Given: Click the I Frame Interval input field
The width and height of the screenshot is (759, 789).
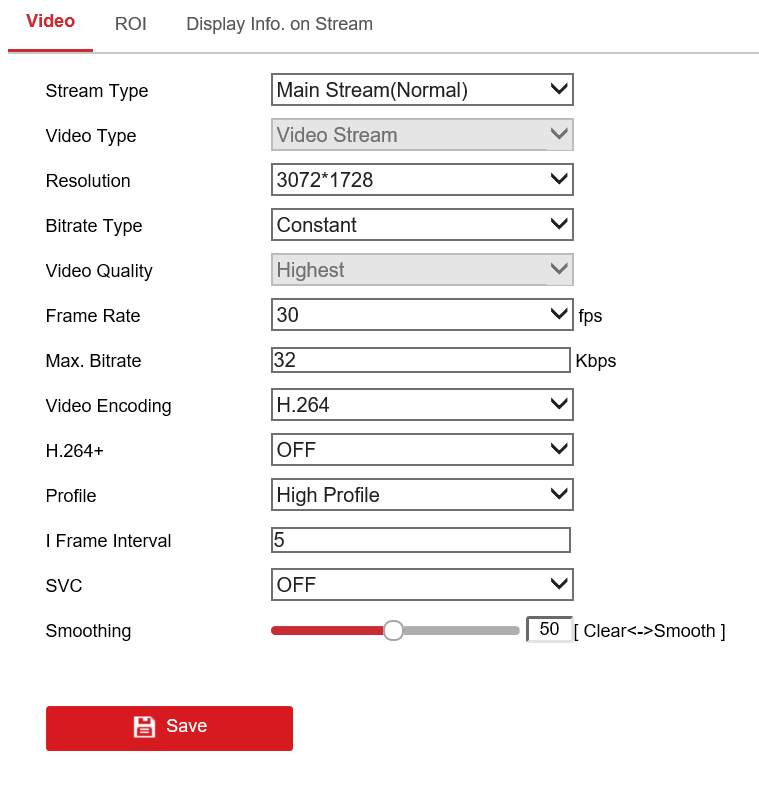Looking at the screenshot, I should click(x=420, y=540).
